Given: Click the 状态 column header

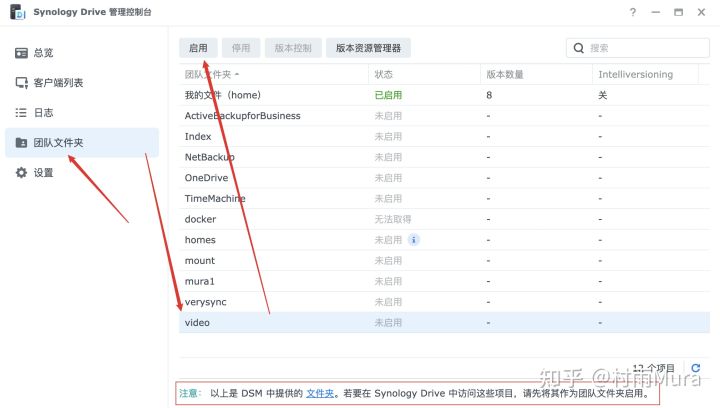Looking at the screenshot, I should [424, 74].
